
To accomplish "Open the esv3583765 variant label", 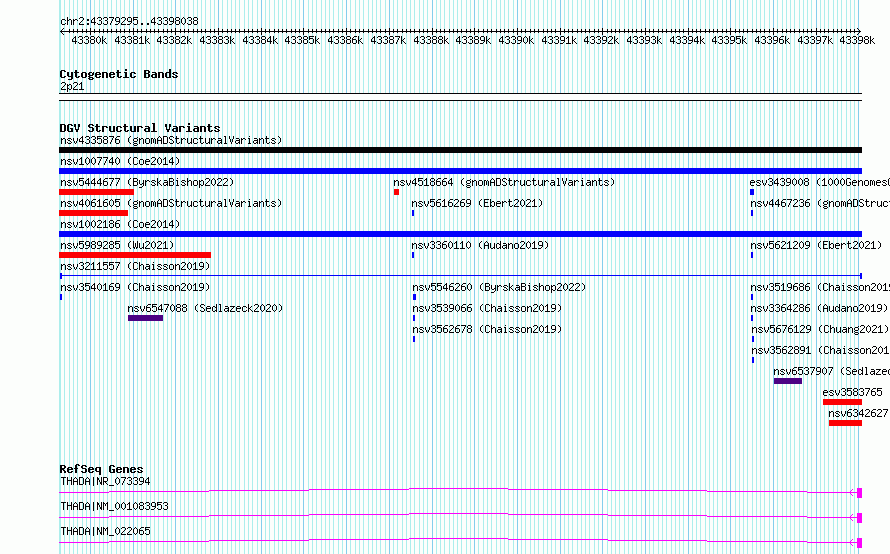I will pos(853,392).
